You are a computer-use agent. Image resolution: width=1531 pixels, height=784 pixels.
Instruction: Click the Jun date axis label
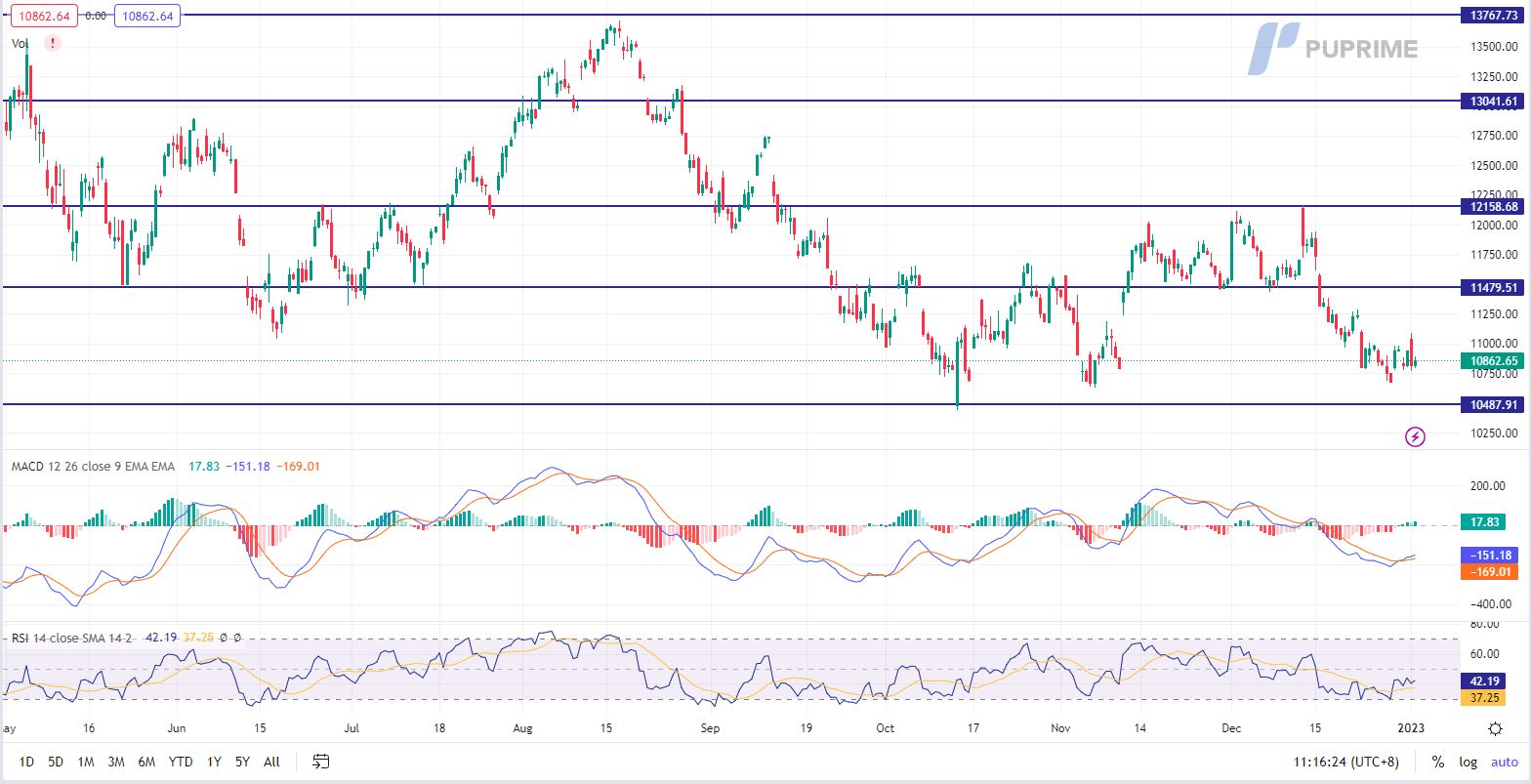tap(177, 728)
